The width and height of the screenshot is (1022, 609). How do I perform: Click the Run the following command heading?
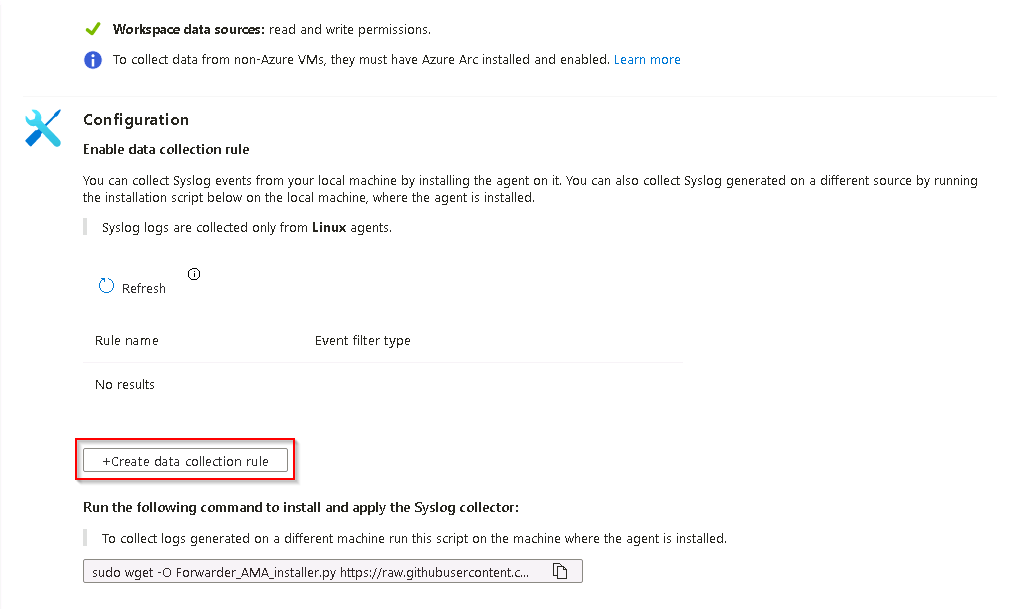coord(301,508)
